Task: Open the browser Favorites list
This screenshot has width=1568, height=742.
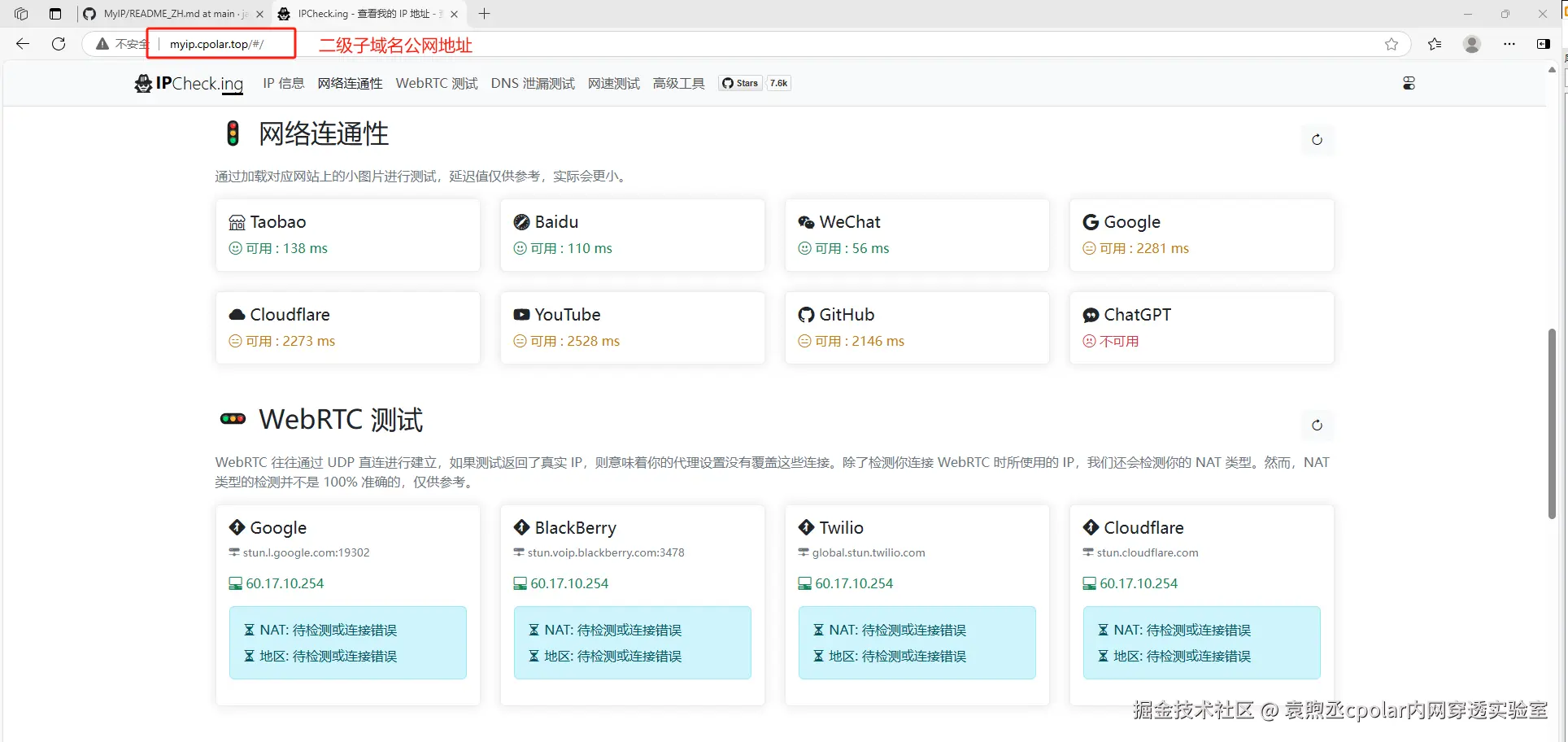Action: [1435, 44]
